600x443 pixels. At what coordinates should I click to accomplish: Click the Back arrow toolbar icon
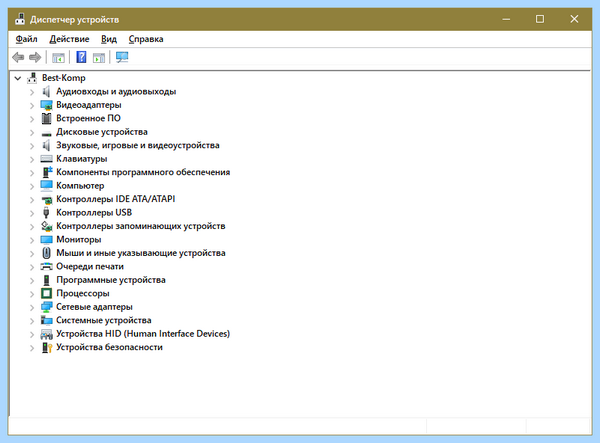coord(18,57)
